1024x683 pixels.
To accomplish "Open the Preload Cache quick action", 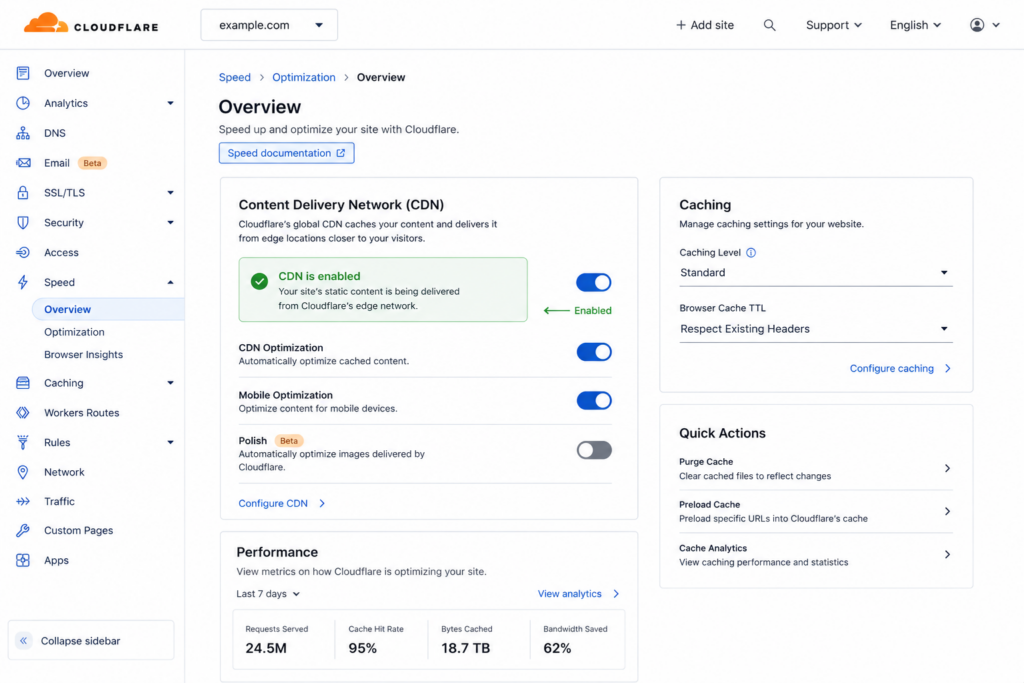I will [816, 511].
